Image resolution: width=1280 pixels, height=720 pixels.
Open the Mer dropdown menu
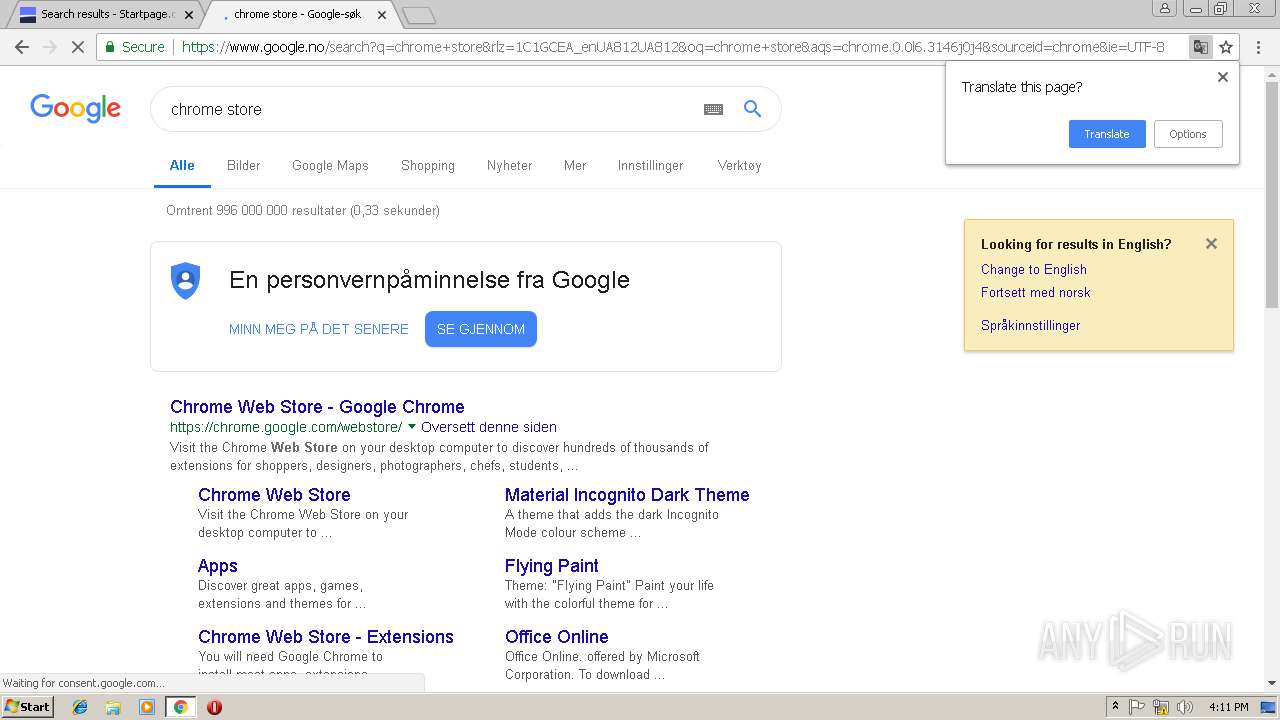tap(575, 166)
